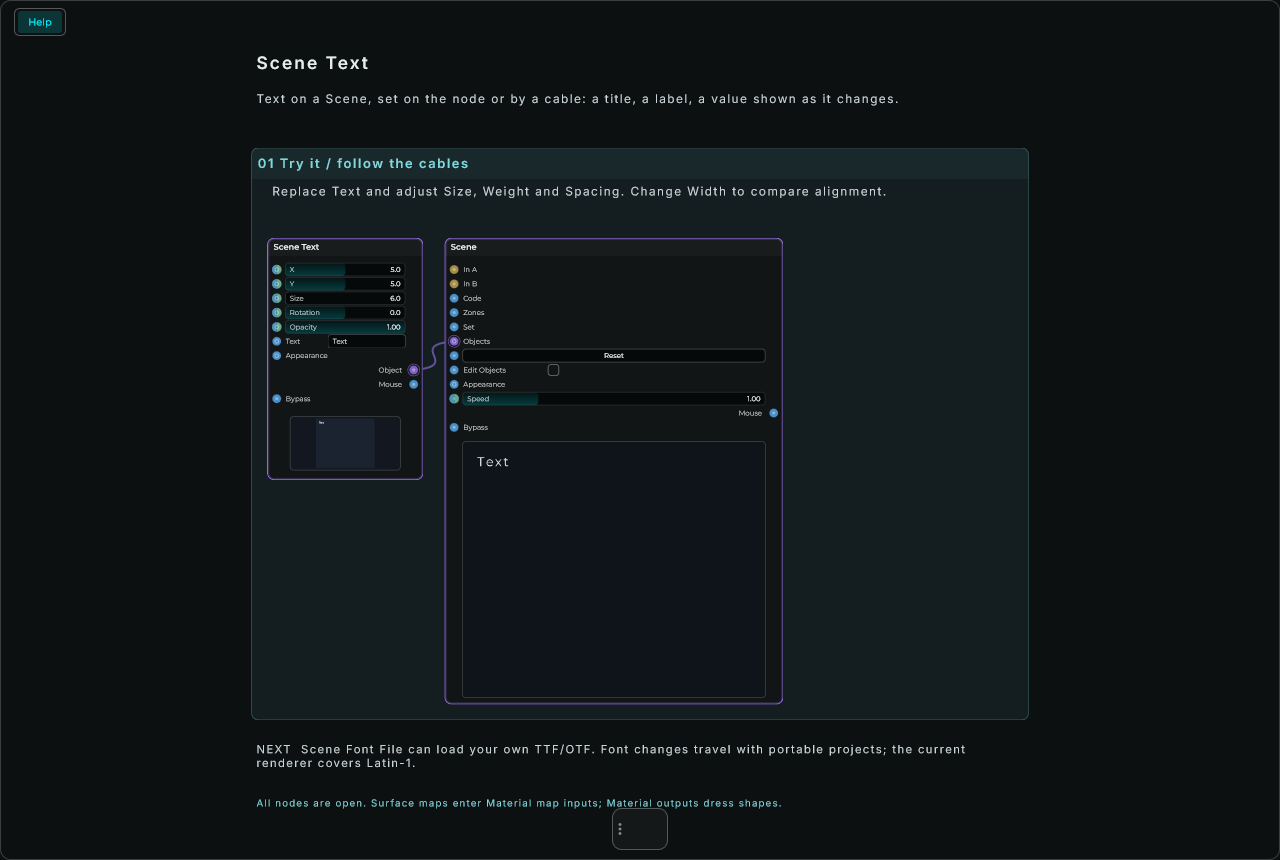Click the Text input field in Scene Text
The height and width of the screenshot is (860, 1280).
[367, 341]
